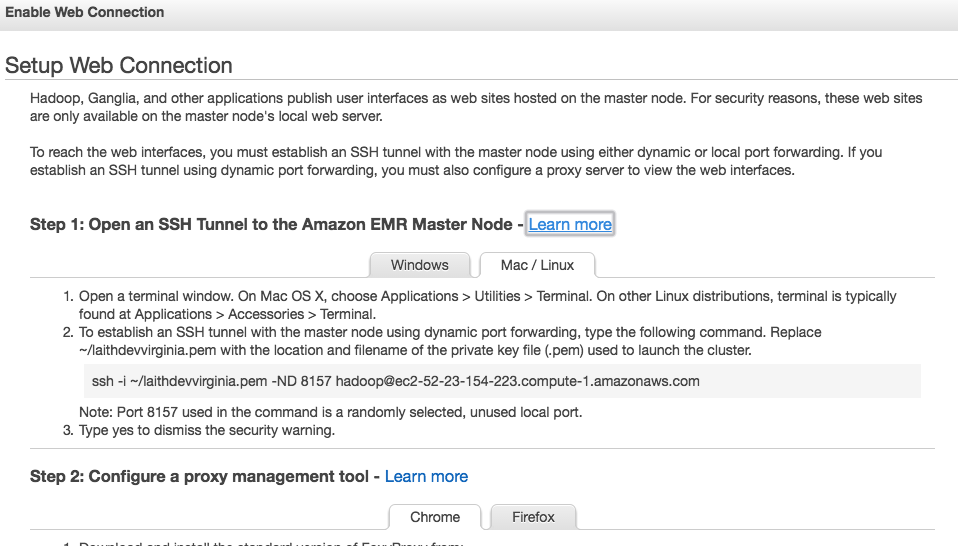This screenshot has height=546, width=958.
Task: Click the Step 1 SSH Tunnel heading
Action: click(x=272, y=225)
